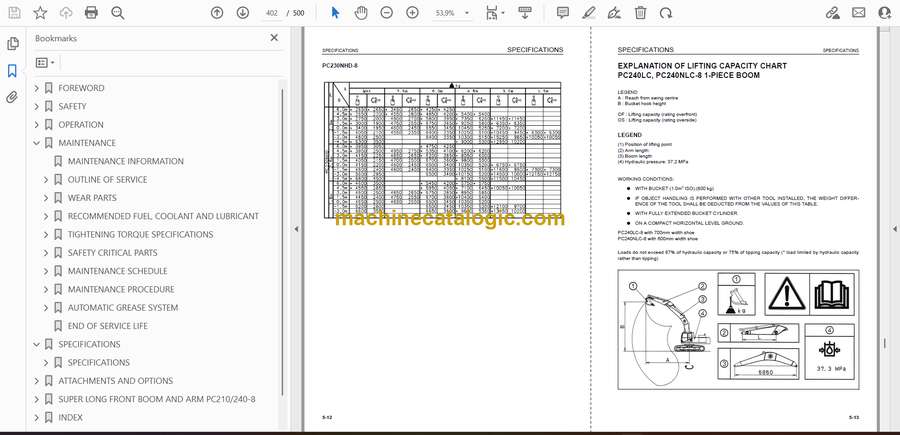Select nested SPECIFICATIONS child bookmark
Screen dimensions: 900x435
pos(99,363)
